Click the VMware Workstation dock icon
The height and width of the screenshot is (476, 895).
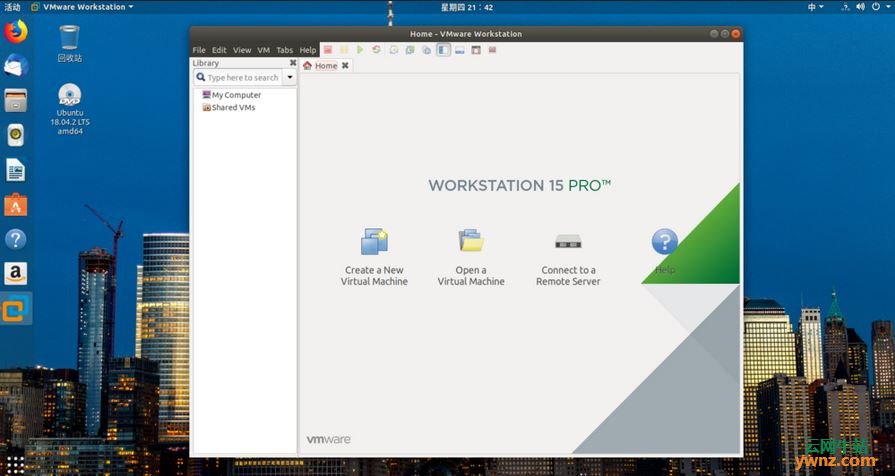click(16, 309)
